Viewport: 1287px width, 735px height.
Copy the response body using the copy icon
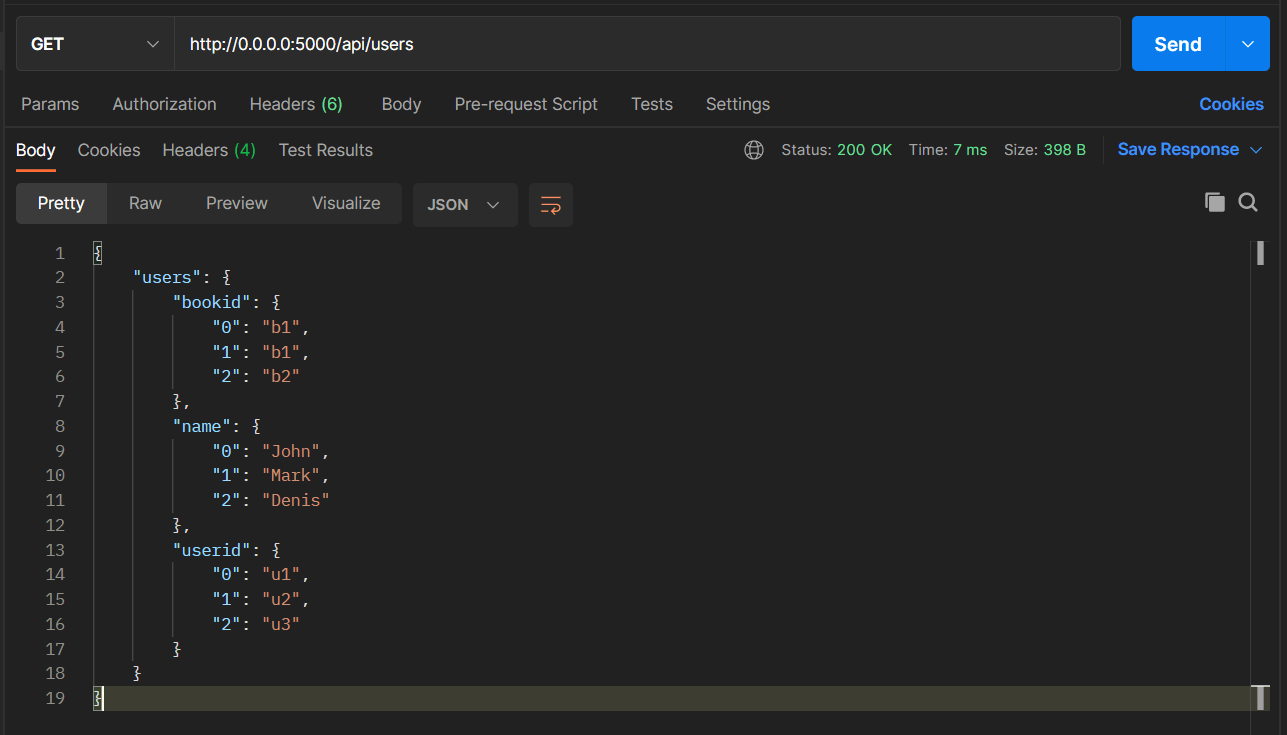(x=1214, y=201)
